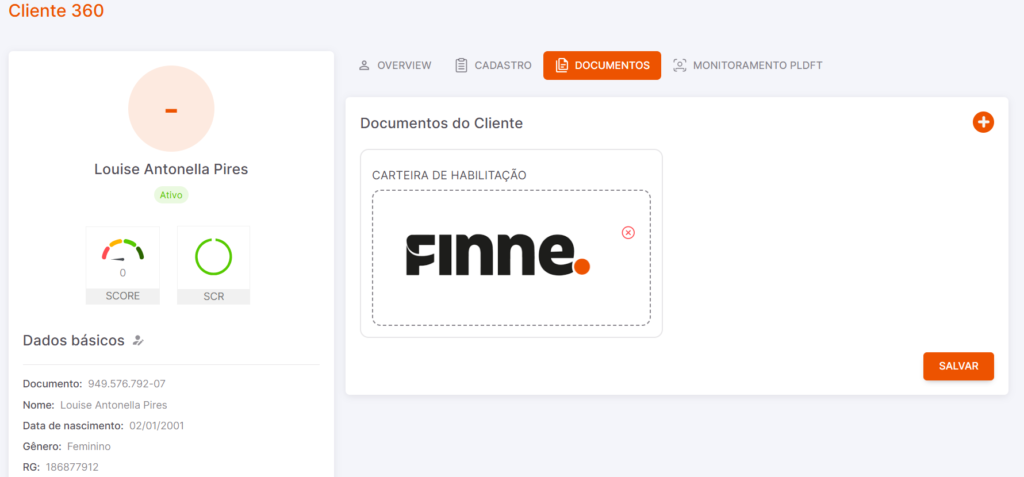
Task: Click the Finne logo document thumbnail
Action: coord(498,255)
